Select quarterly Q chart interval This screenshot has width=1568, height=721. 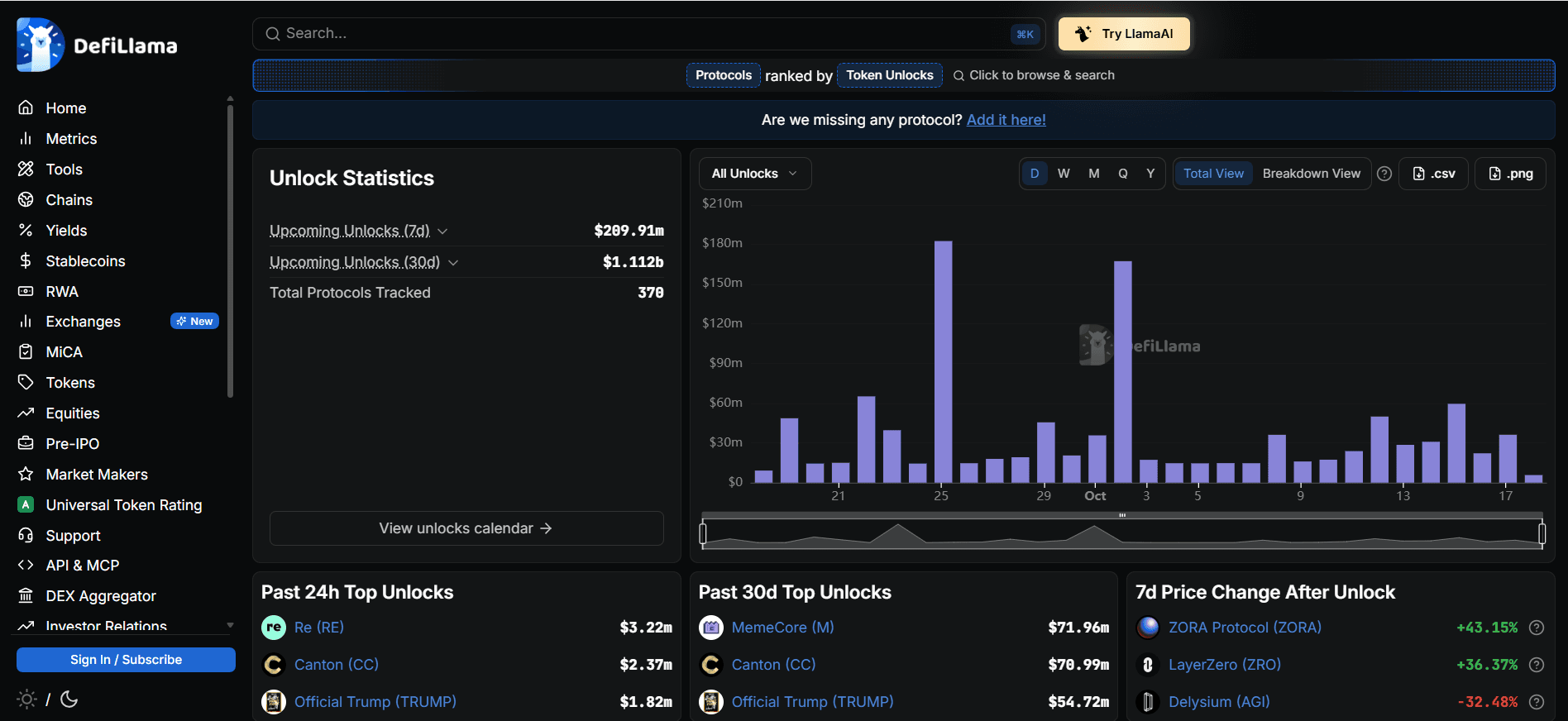tap(1123, 174)
